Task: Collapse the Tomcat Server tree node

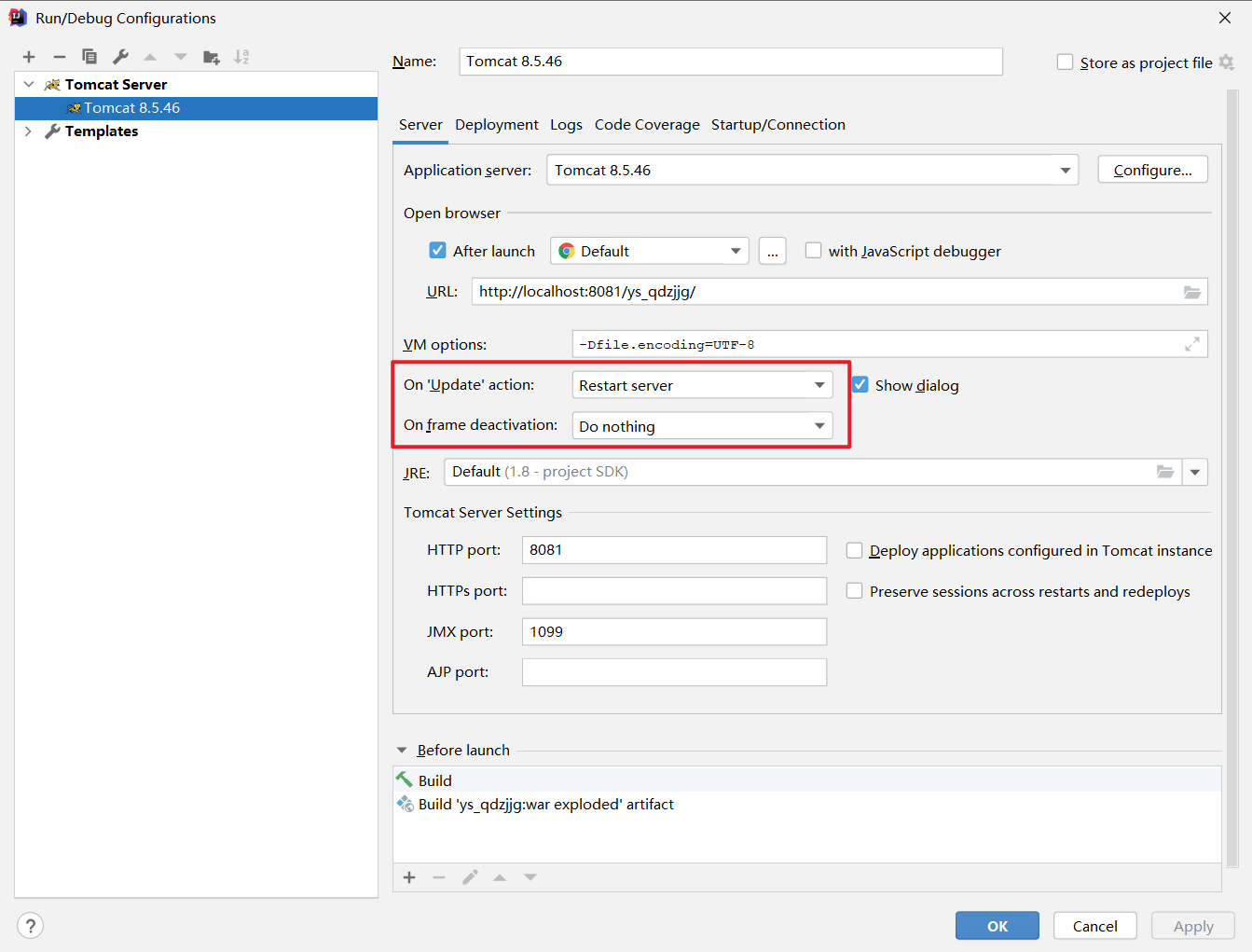Action: [29, 84]
